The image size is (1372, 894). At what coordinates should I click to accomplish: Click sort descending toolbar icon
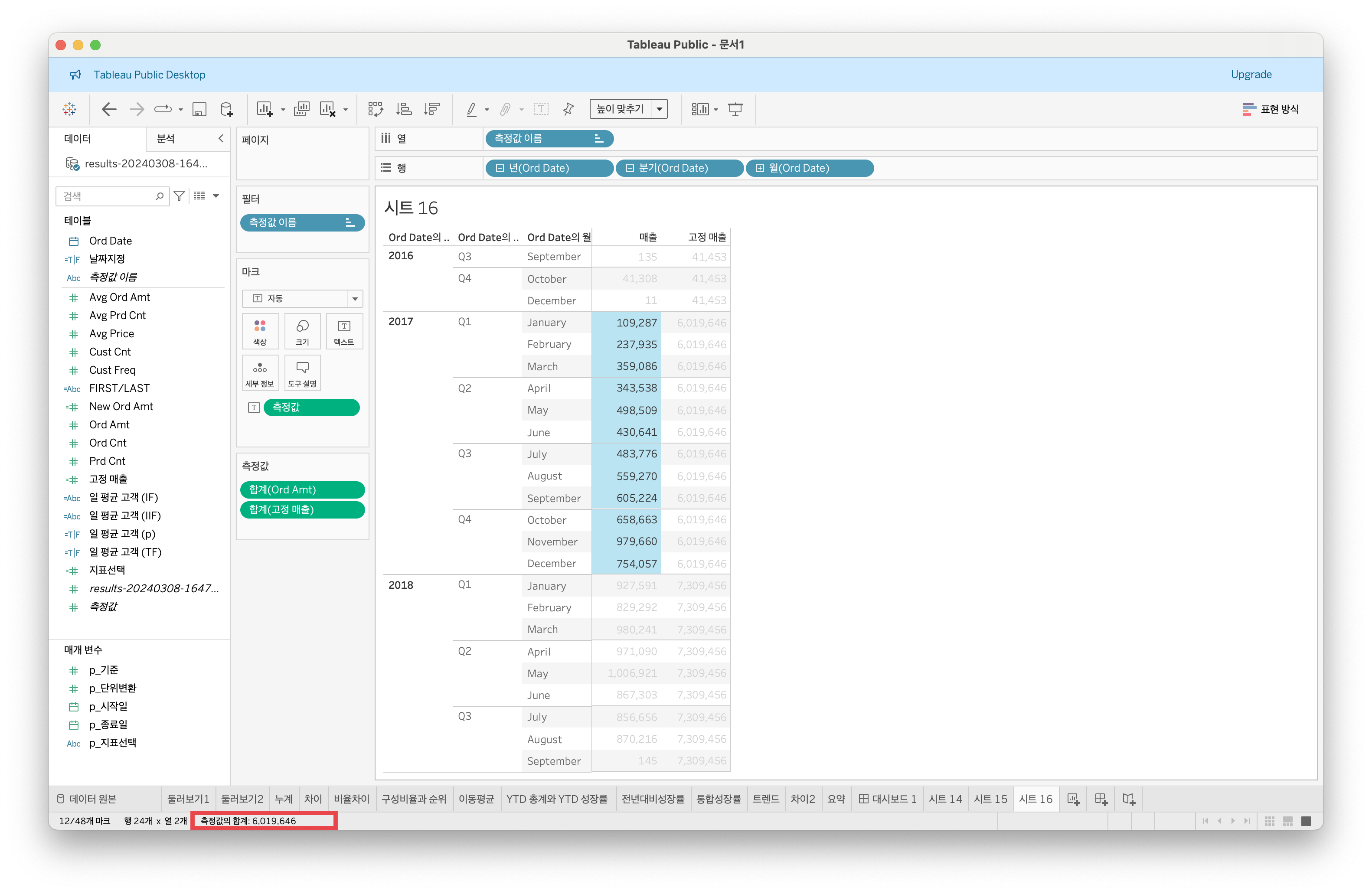(x=432, y=109)
